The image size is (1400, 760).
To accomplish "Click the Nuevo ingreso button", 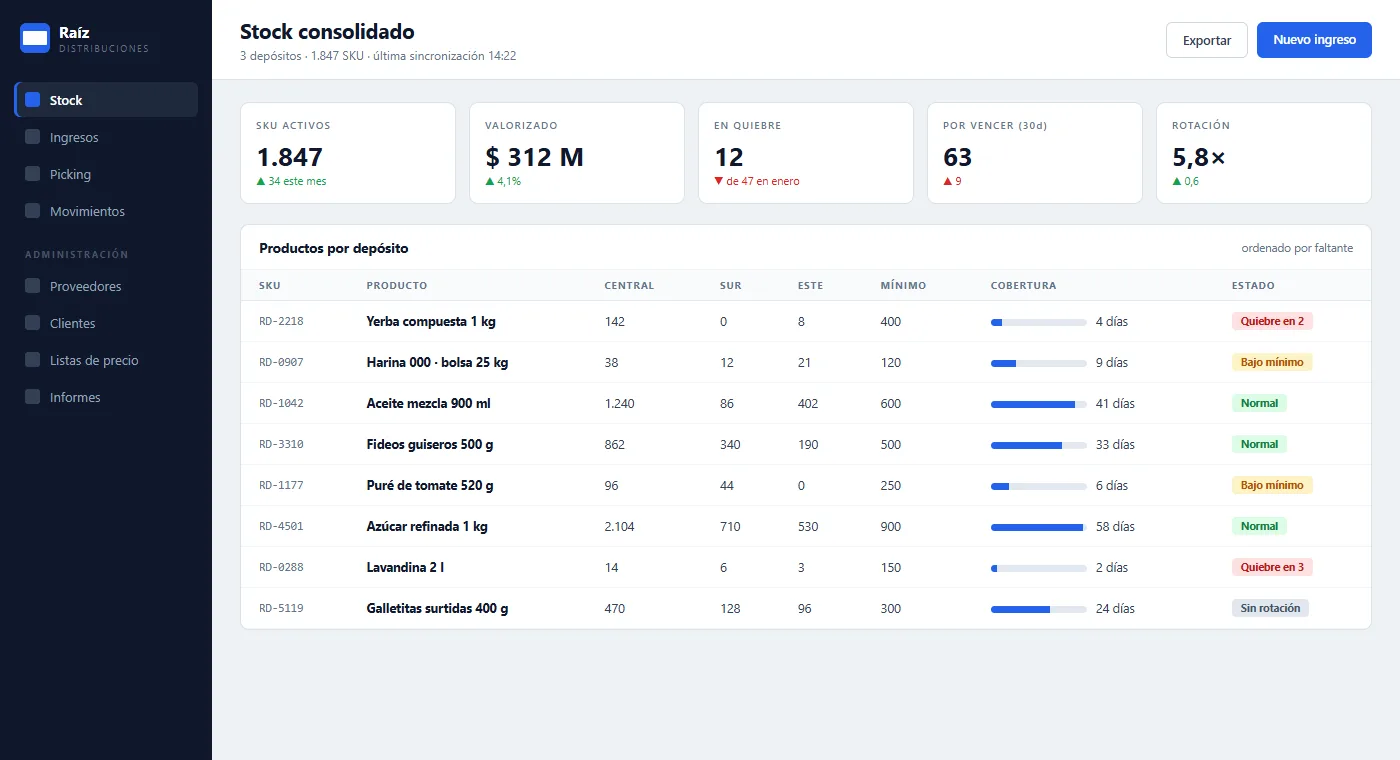I will tap(1314, 40).
